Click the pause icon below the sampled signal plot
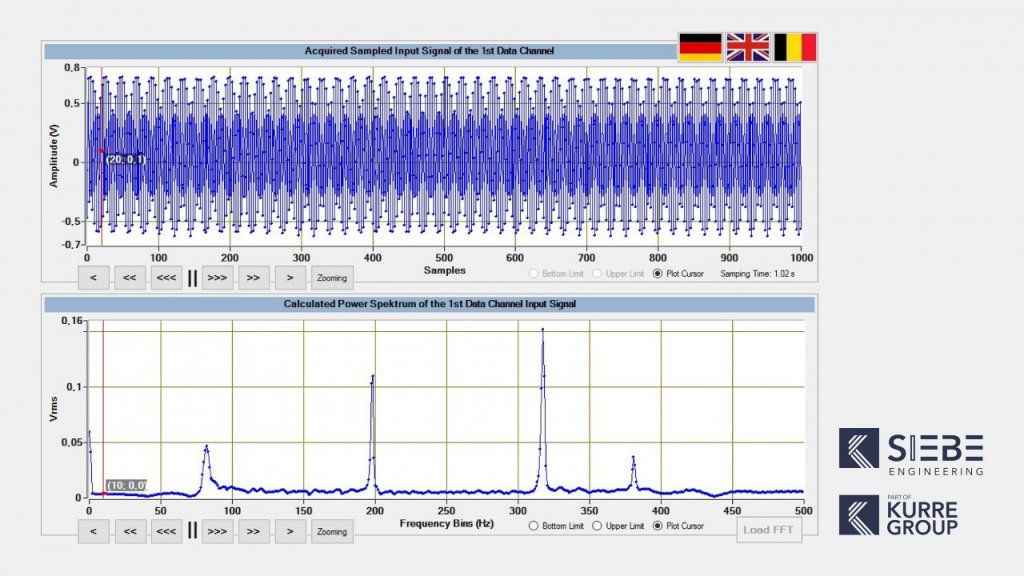1024x576 pixels. 190,277
